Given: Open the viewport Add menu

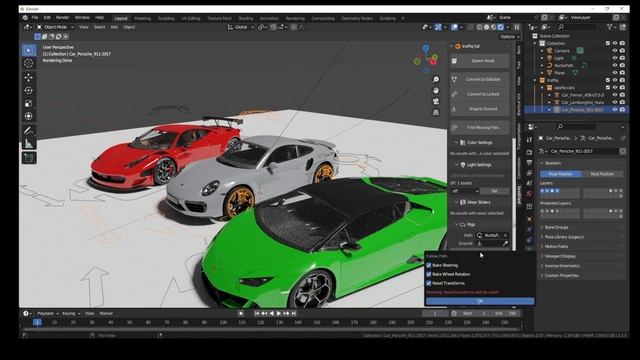Looking at the screenshot, I should pyautogui.click(x=114, y=27).
